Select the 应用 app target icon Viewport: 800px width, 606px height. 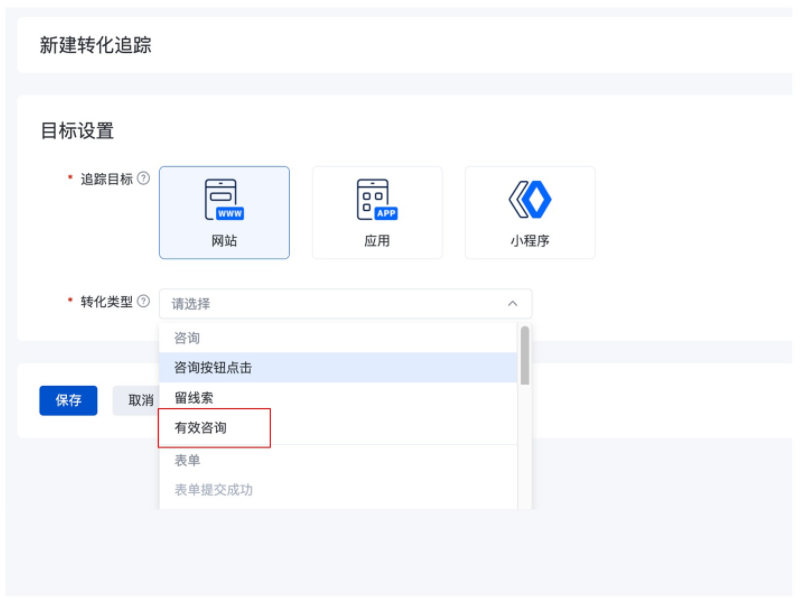point(377,212)
